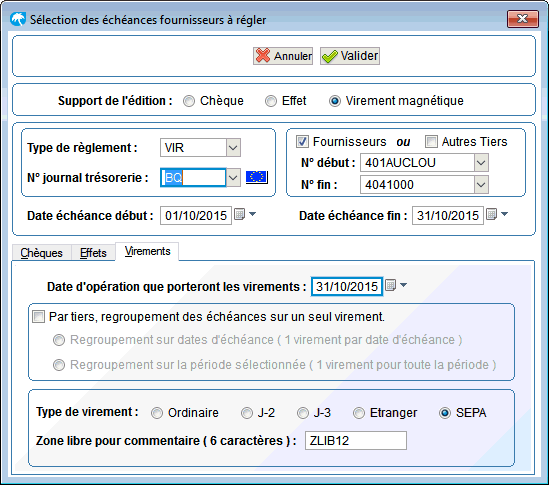This screenshot has width=549, height=485.
Task: Expand the N° début account dropdown
Action: [481, 163]
